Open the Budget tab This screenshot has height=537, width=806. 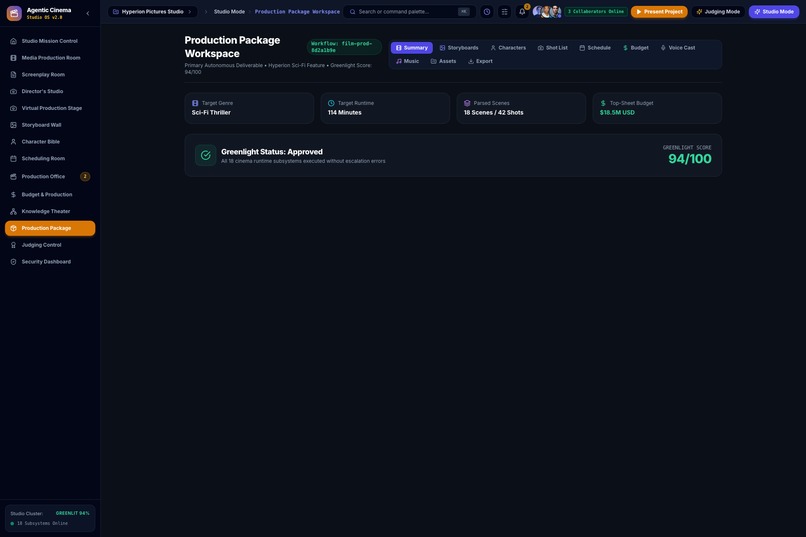pos(636,48)
